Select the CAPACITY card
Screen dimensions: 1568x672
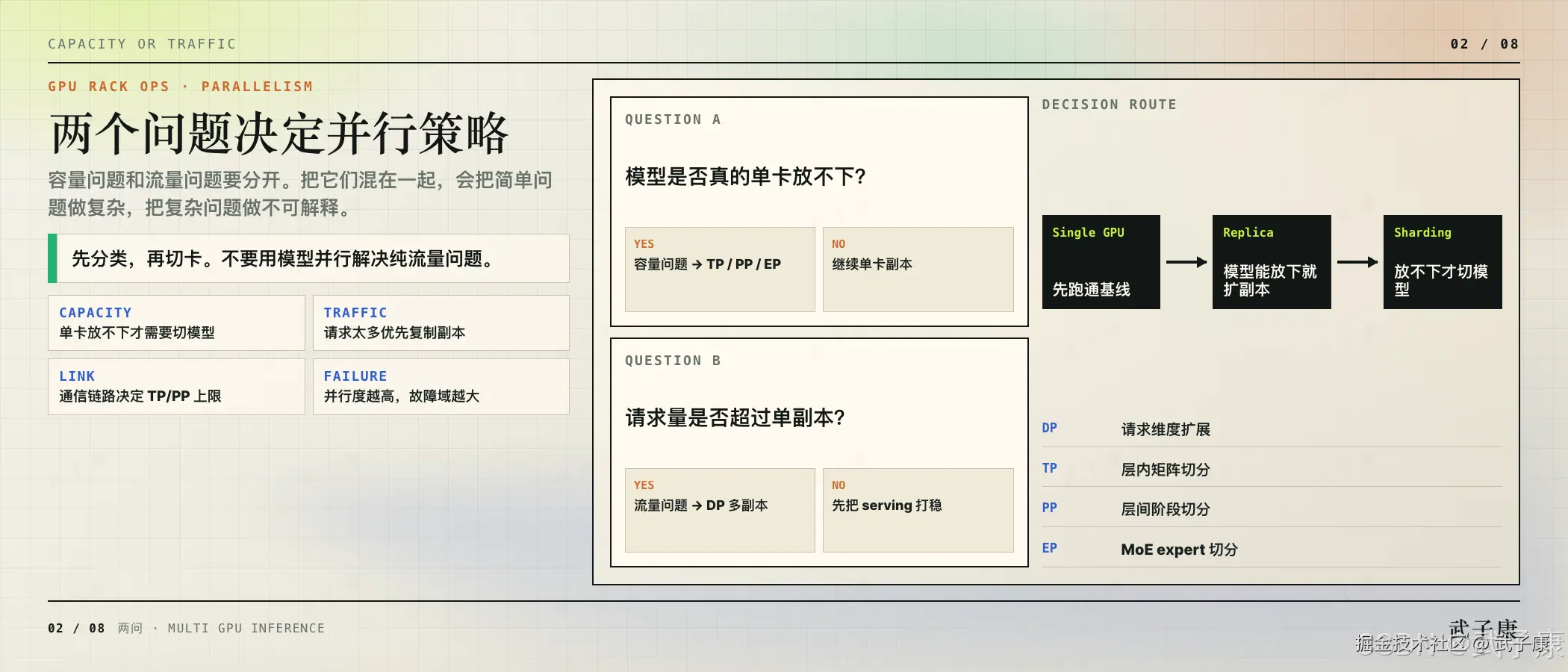click(x=176, y=323)
